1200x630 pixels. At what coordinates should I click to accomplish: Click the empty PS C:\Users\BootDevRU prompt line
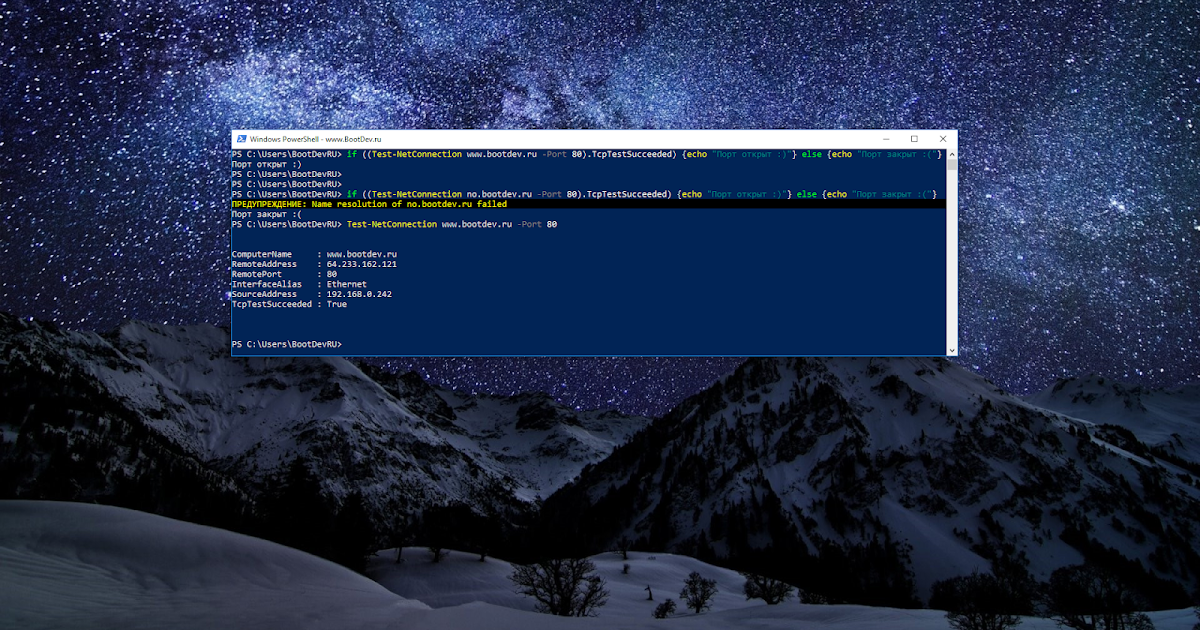tap(285, 344)
